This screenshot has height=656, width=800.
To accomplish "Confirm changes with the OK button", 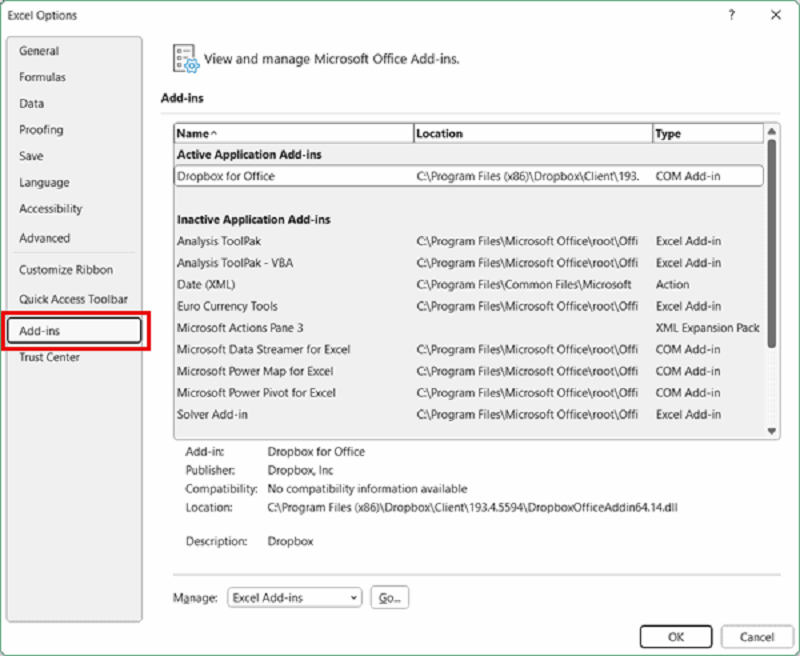I will coord(675,636).
